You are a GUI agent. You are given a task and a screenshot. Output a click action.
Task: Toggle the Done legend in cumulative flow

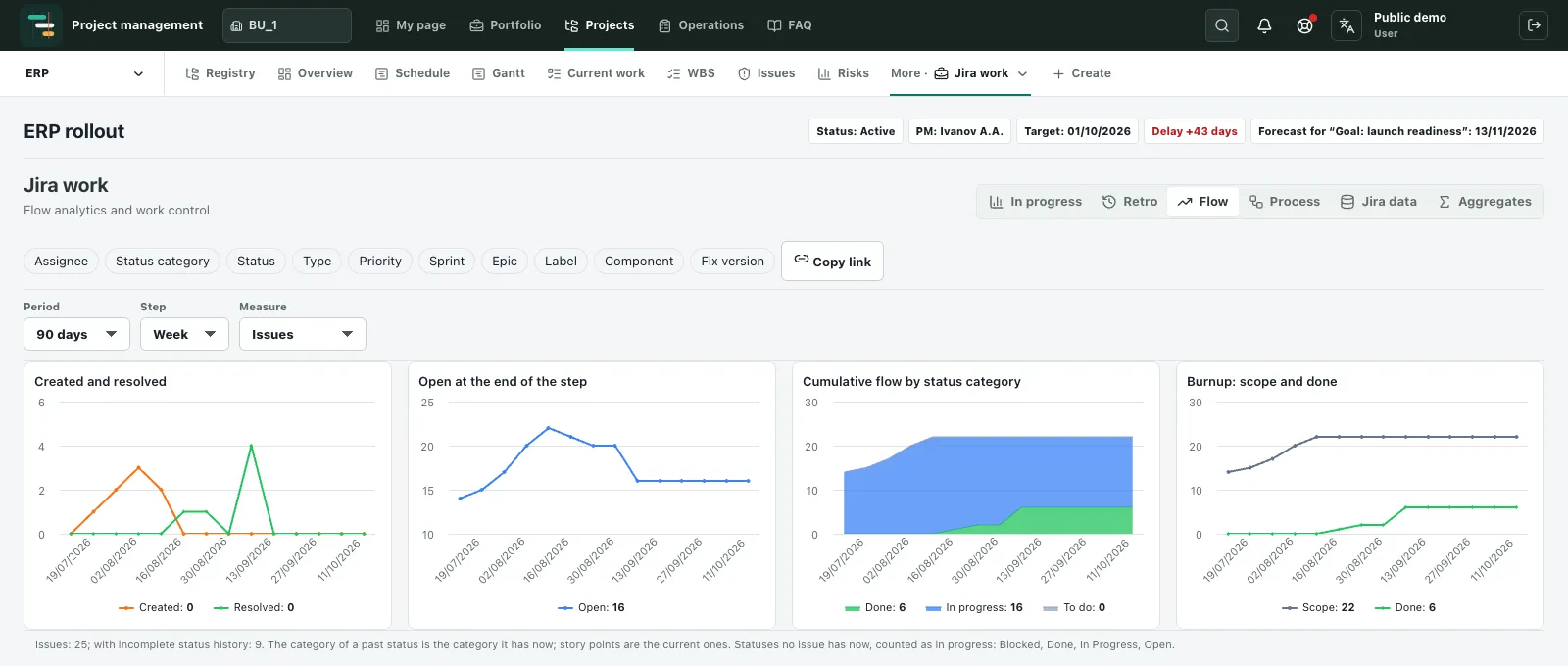[875, 608]
